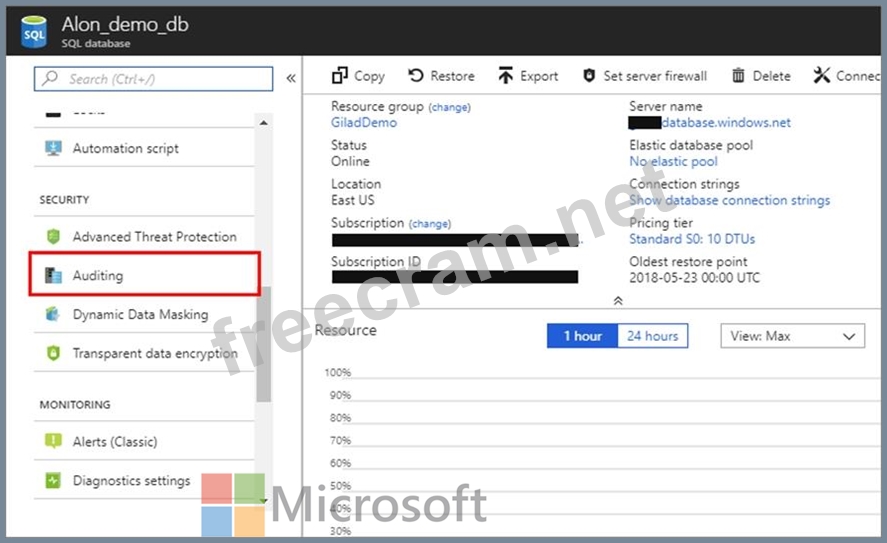
Task: Click the SECURITY section heading
Action: tap(64, 200)
